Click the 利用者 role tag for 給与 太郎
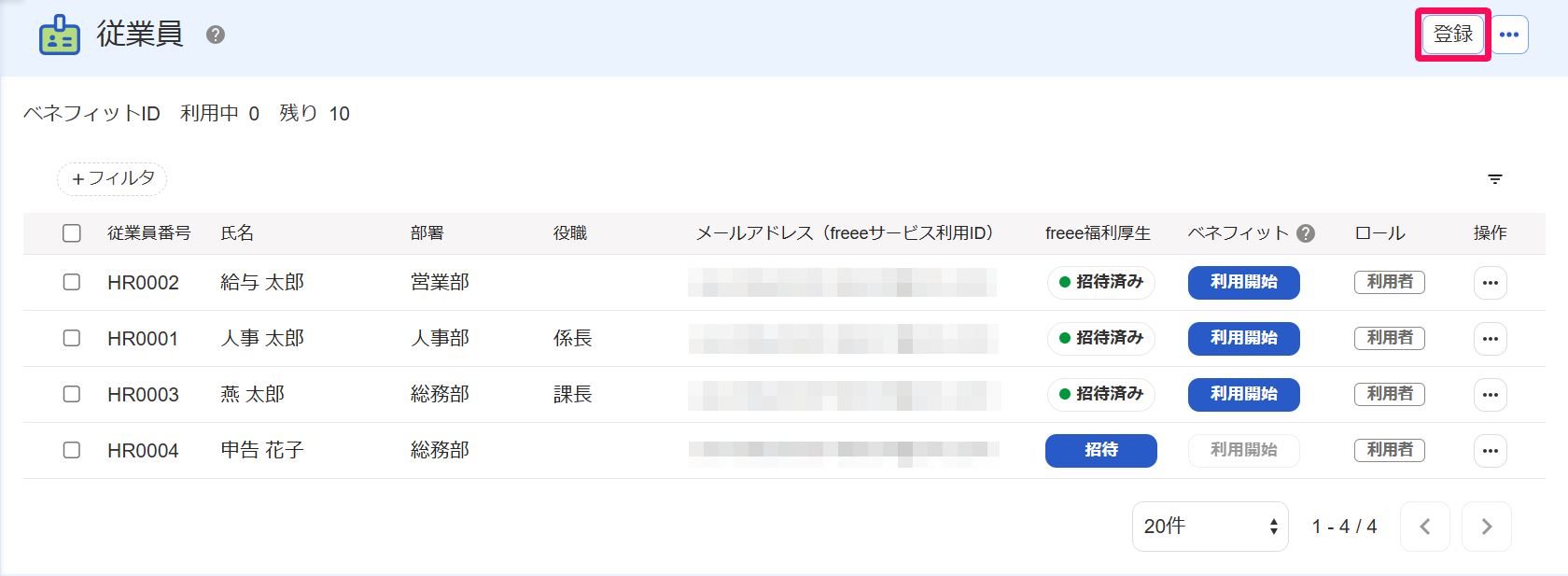1568x576 pixels. tap(1390, 282)
